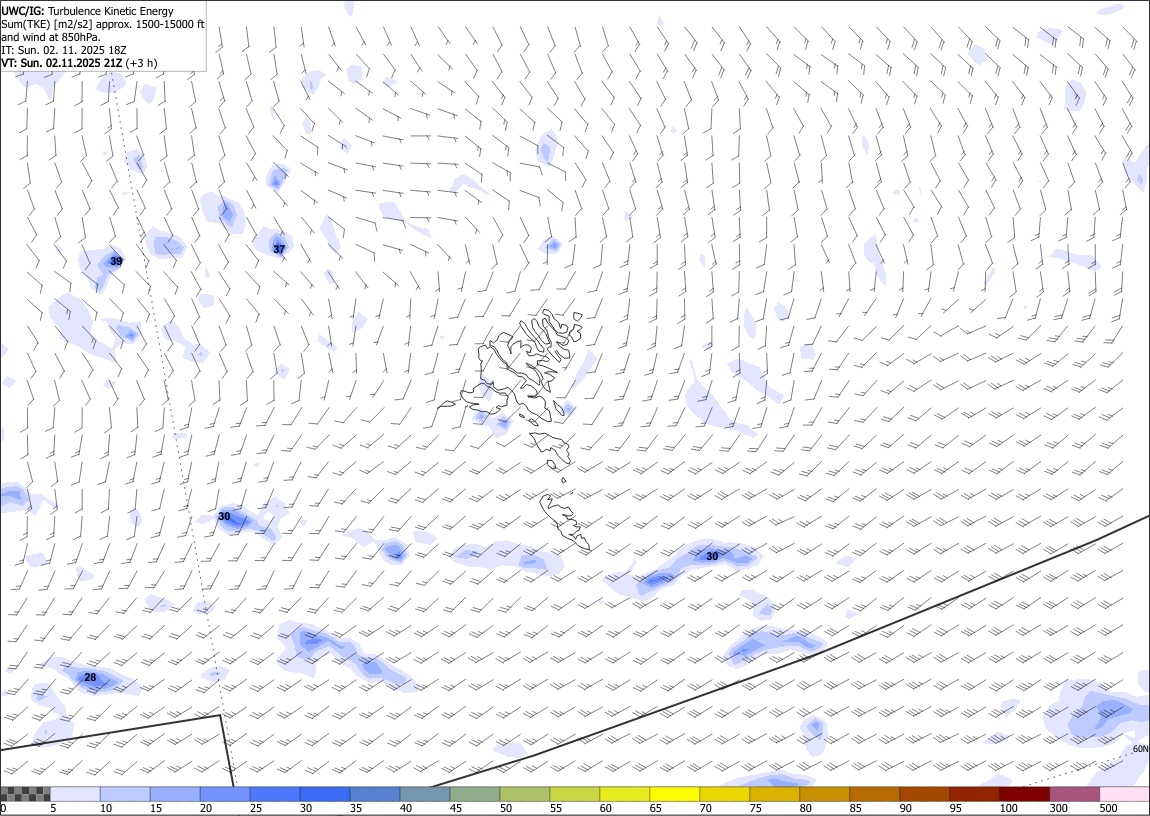Click the 'IT: Sun. 02. 11. 2025 18Z' line
1150x816 pixels.
click(x=64, y=50)
